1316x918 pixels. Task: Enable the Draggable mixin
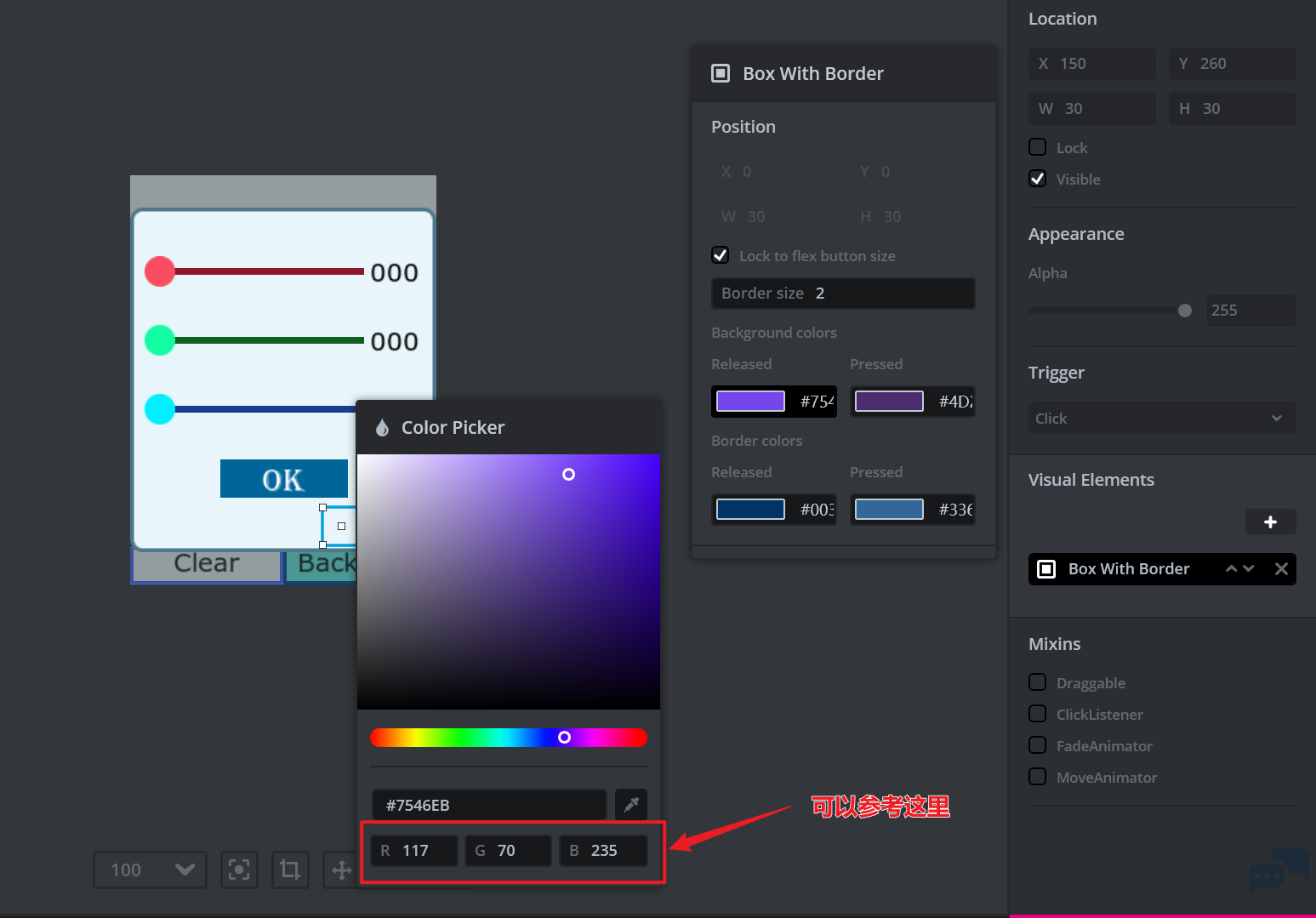(1038, 682)
